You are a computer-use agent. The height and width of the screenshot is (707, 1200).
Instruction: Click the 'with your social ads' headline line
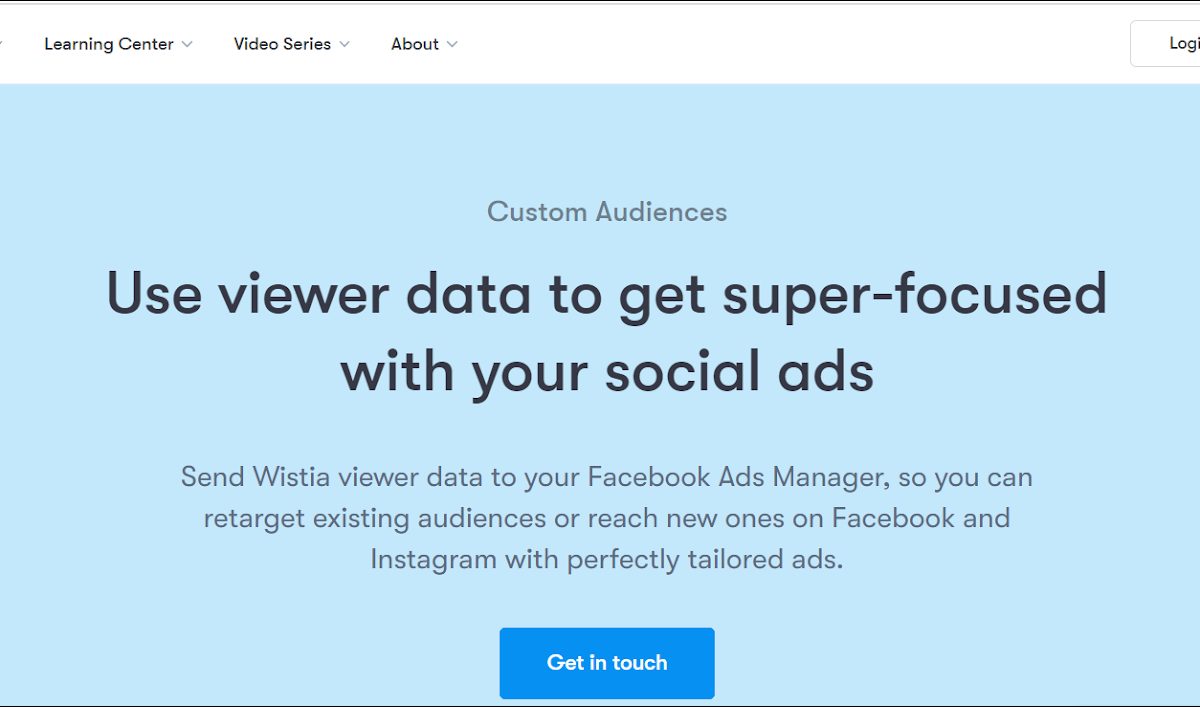(607, 372)
